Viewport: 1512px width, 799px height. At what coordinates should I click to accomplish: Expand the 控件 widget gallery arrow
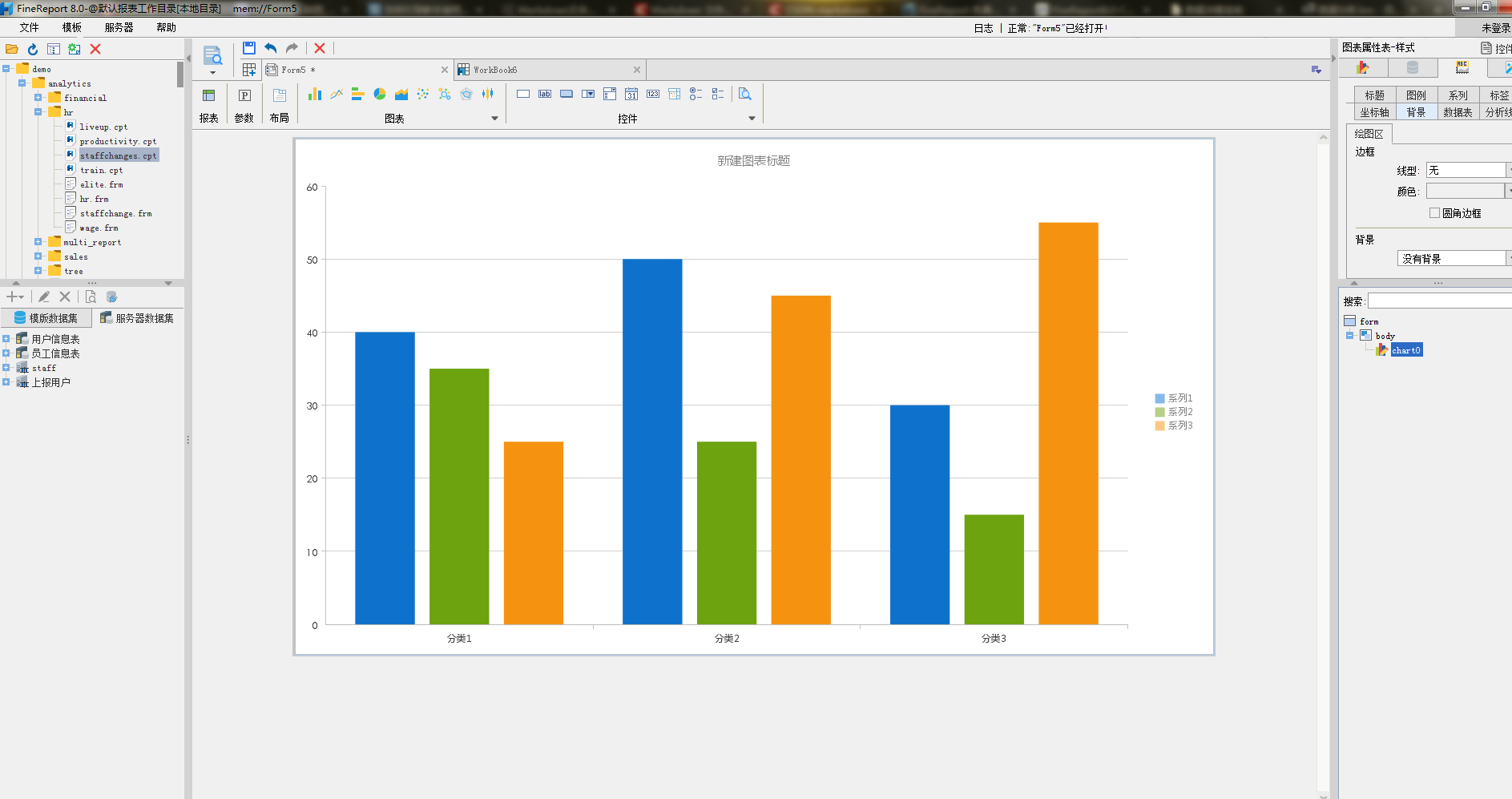(x=752, y=119)
